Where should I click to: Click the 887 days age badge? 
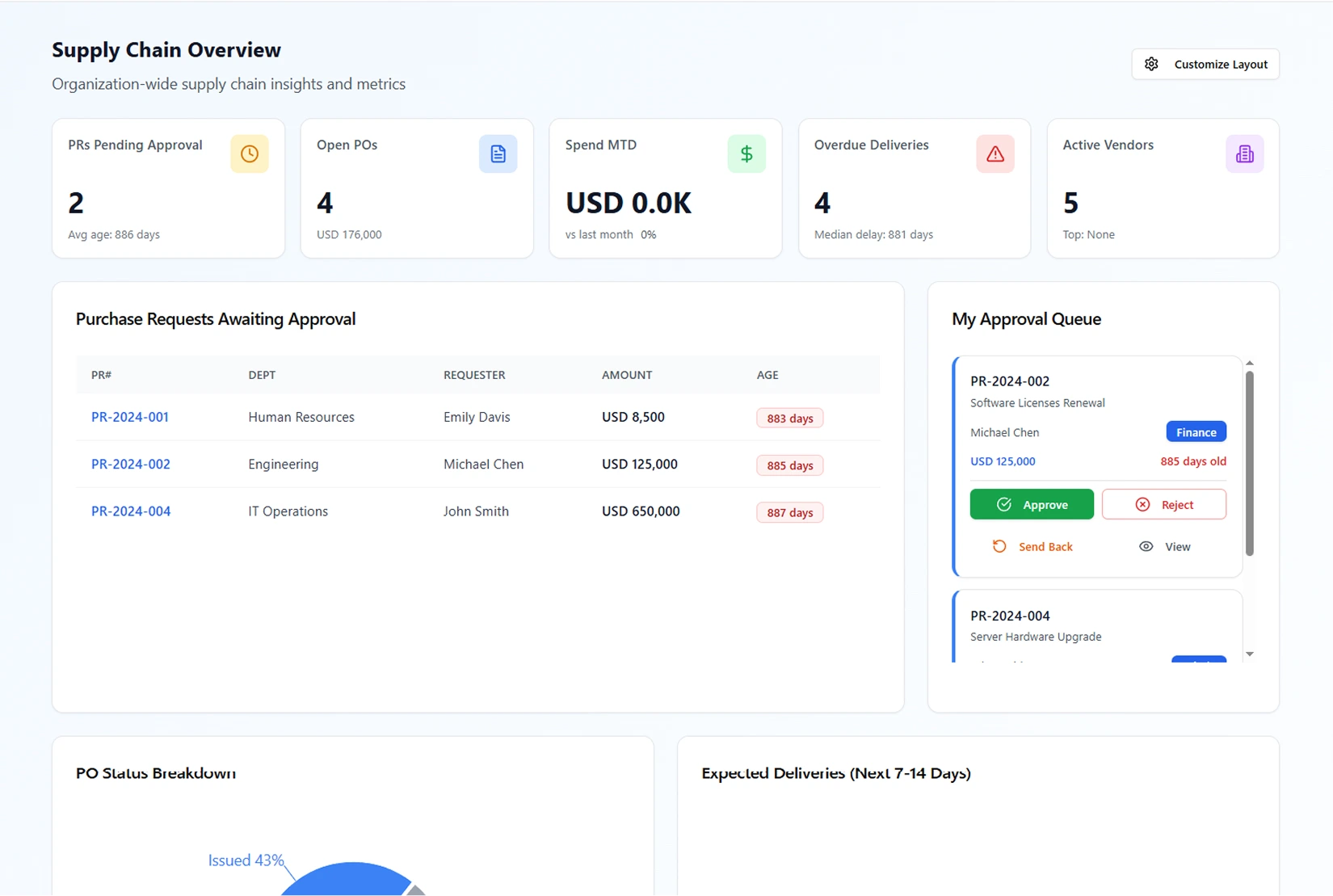coord(789,512)
